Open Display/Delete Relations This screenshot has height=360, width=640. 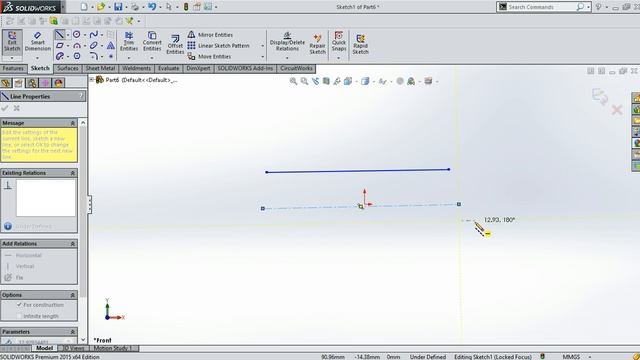click(287, 42)
